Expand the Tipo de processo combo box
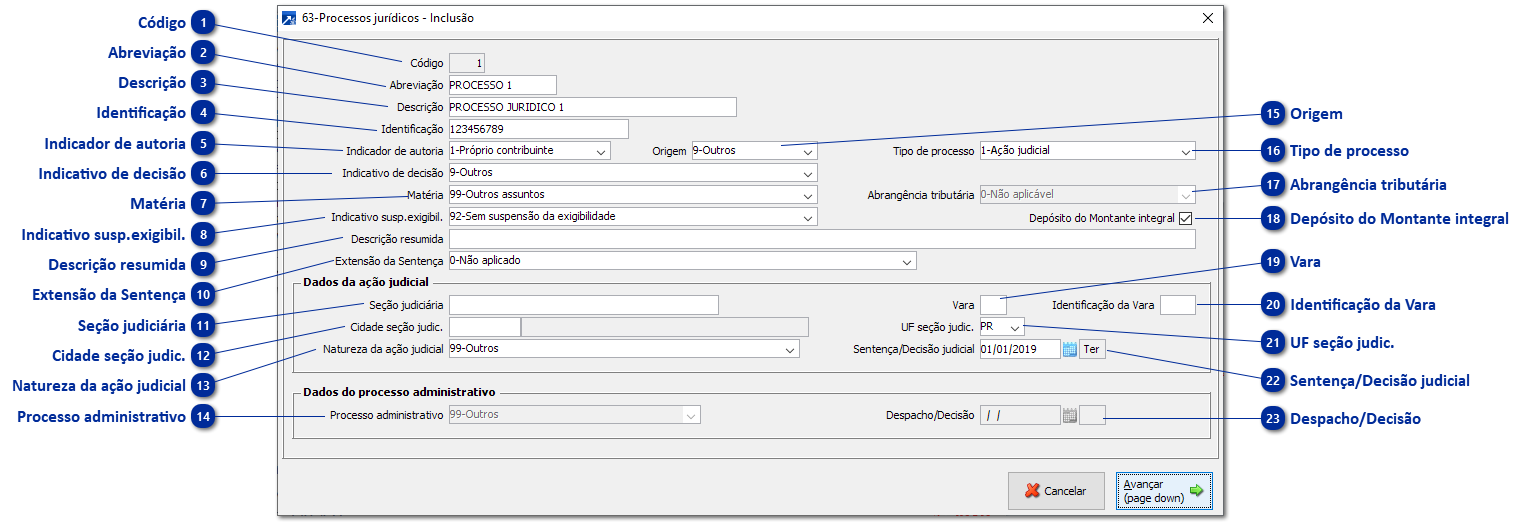Screen dimensions: 1525x527 1186,151
